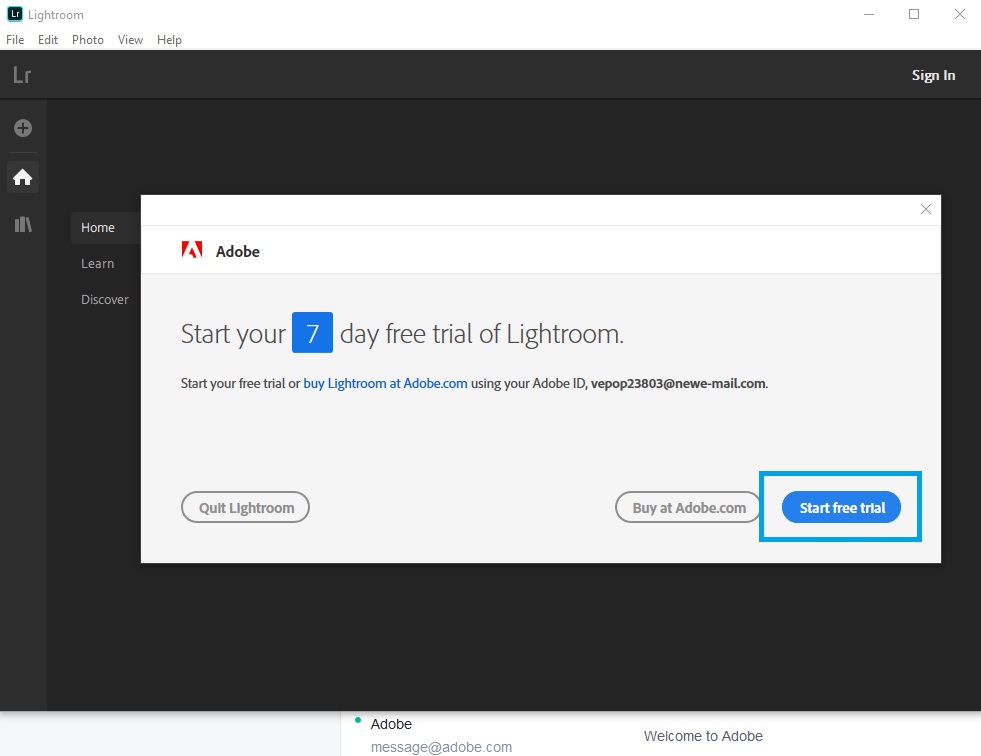Viewport: 981px width, 756px height.
Task: Click the blue 7 day badge
Action: pyautogui.click(x=312, y=332)
